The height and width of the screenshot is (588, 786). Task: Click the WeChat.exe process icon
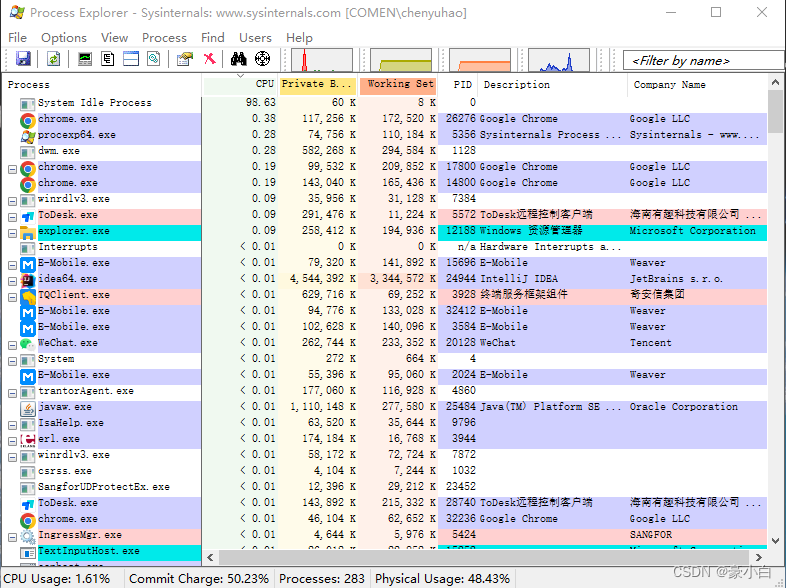(28, 344)
